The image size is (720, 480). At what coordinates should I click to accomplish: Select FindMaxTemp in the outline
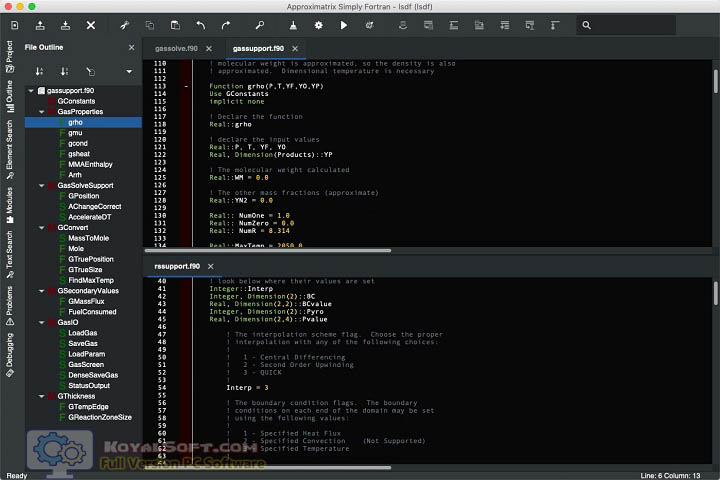click(91, 280)
